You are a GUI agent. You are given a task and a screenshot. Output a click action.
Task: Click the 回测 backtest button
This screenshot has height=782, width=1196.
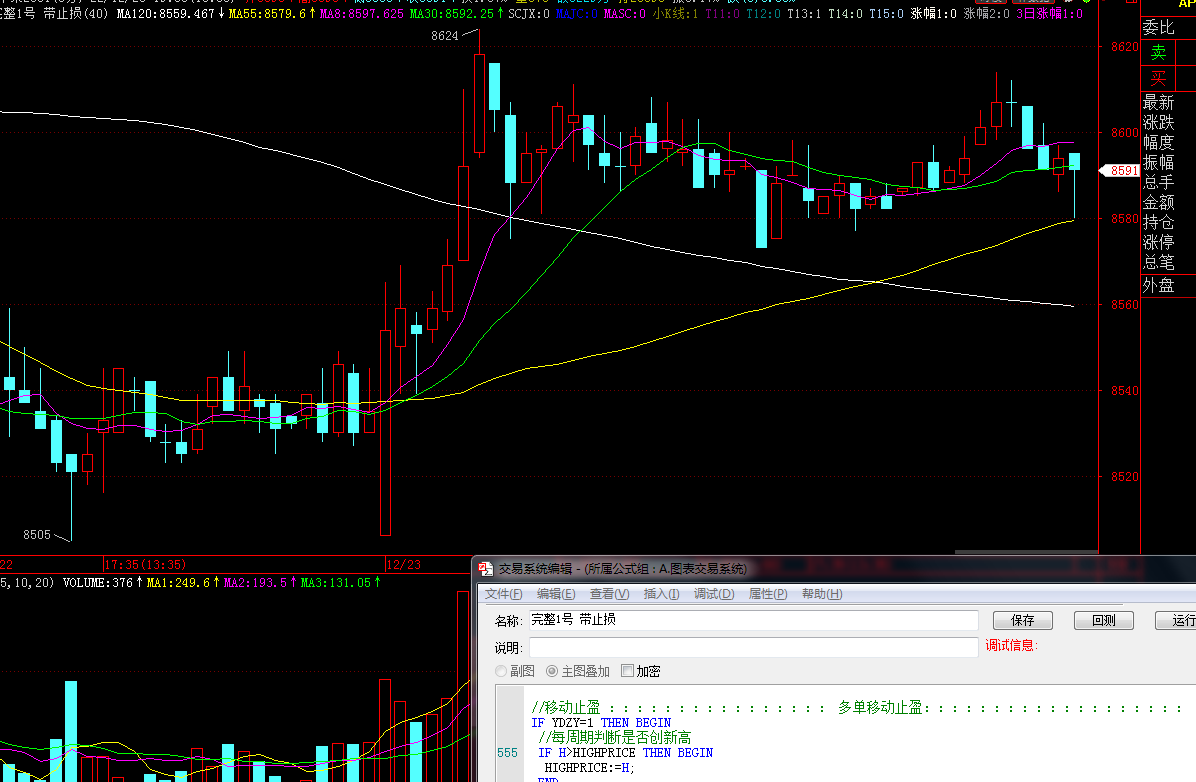[x=1104, y=620]
